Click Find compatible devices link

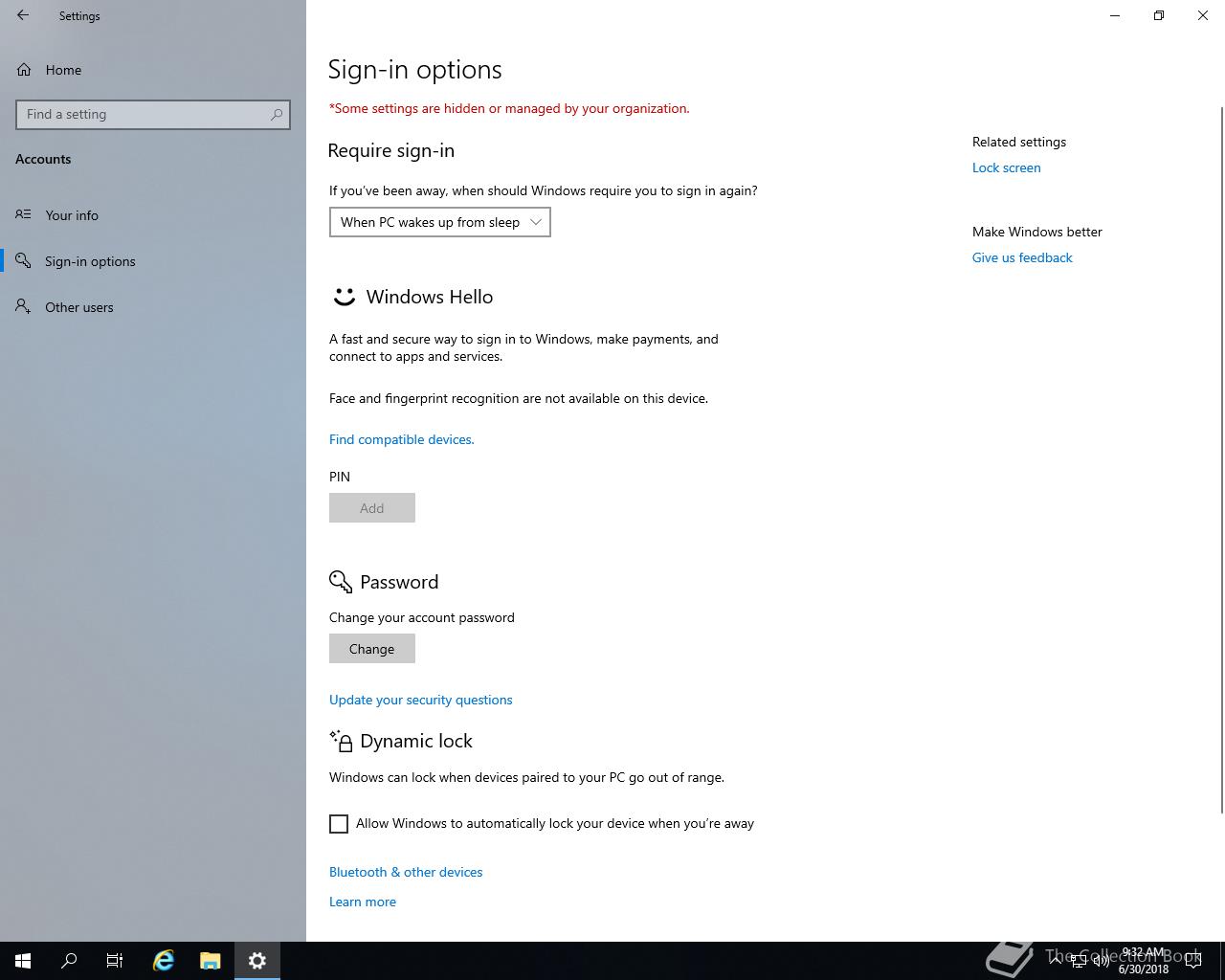click(402, 439)
